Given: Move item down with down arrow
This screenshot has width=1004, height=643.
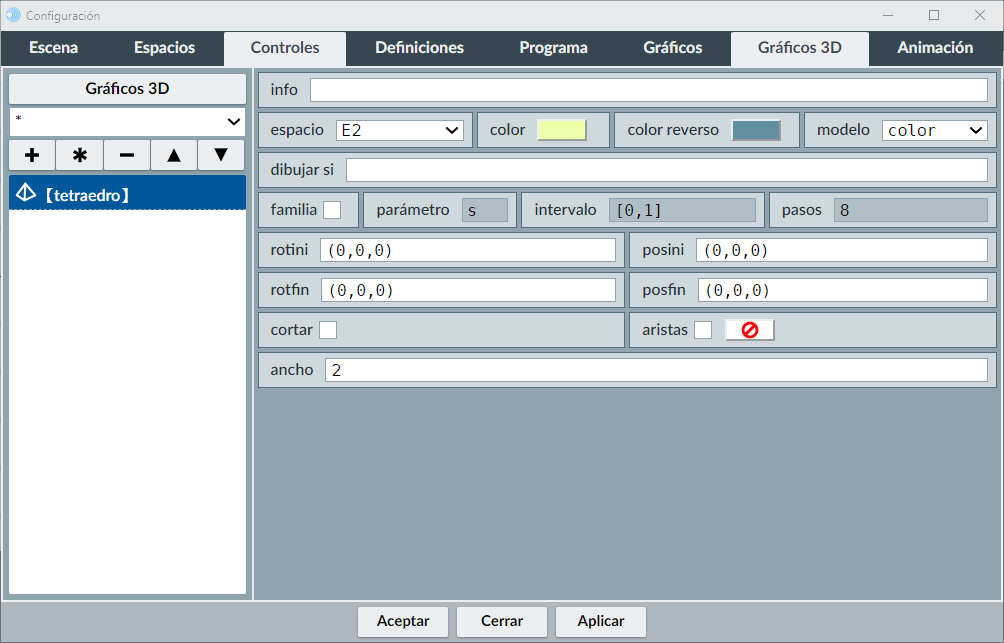Looking at the screenshot, I should coord(221,156).
